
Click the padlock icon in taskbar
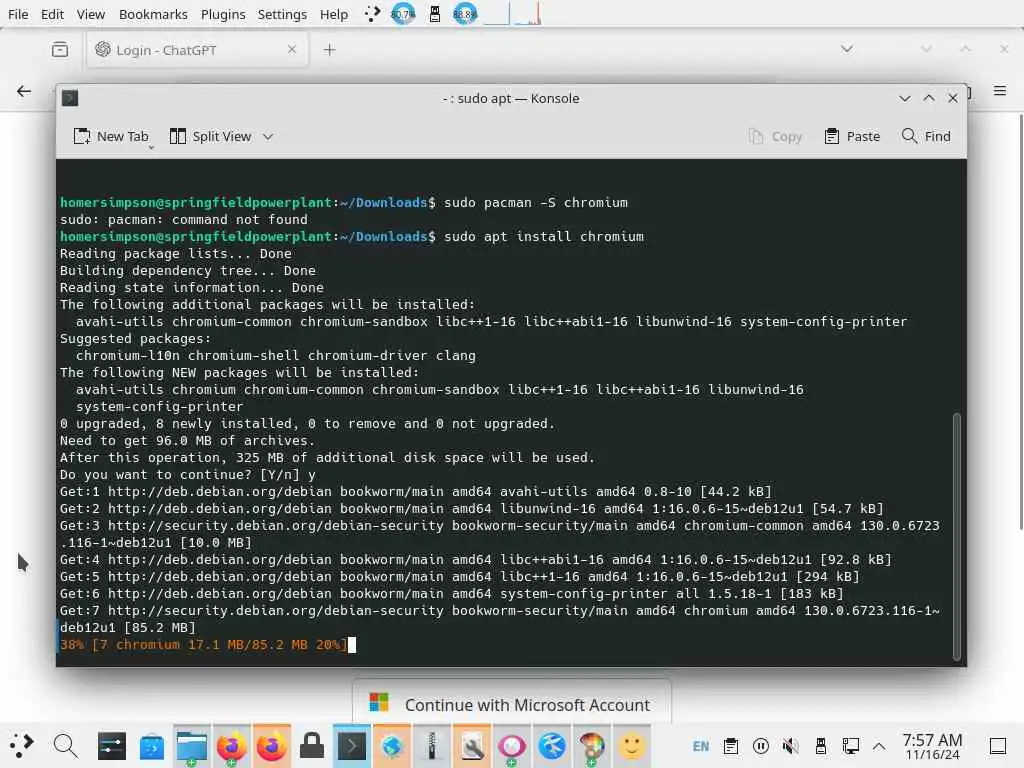312,745
